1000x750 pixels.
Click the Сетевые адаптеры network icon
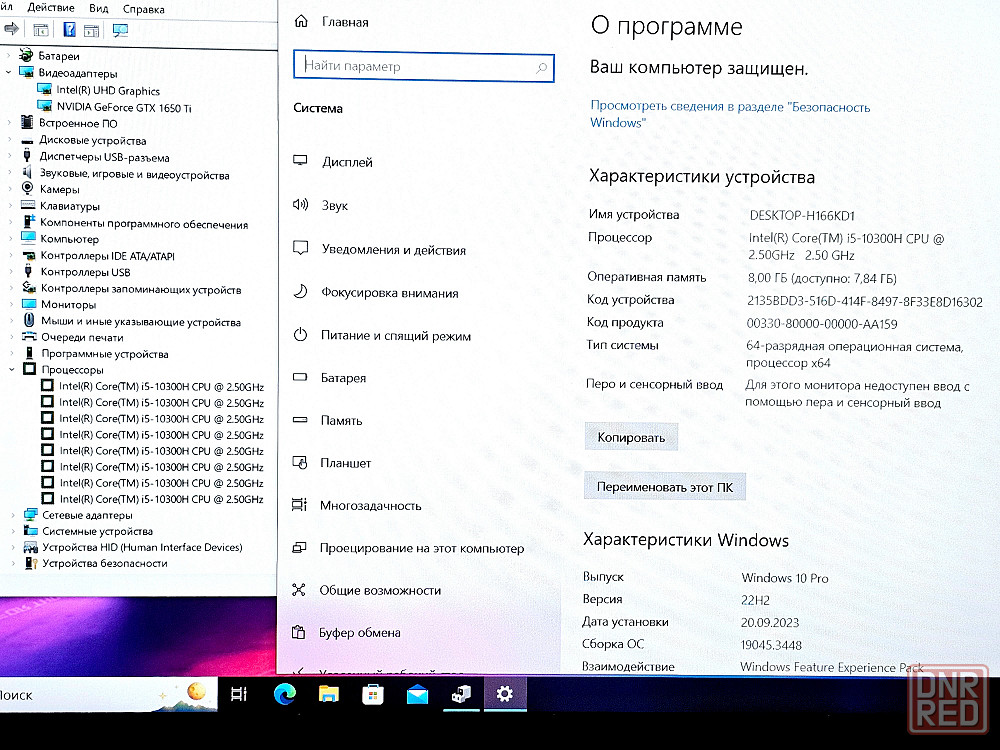[31, 515]
